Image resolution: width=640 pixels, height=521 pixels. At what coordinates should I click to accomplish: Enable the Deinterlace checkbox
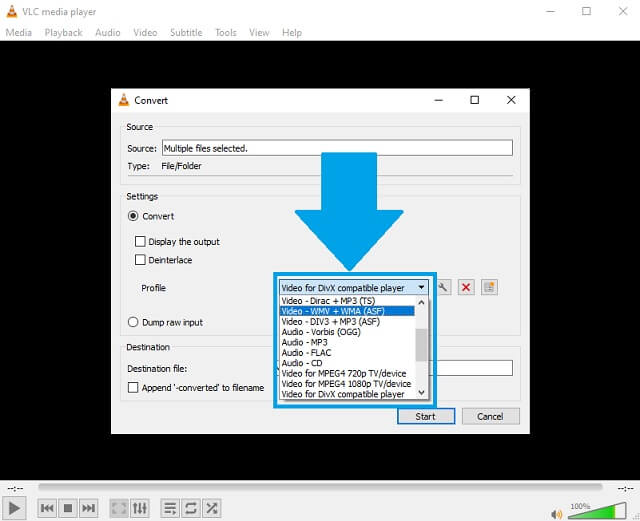pyautogui.click(x=140, y=260)
